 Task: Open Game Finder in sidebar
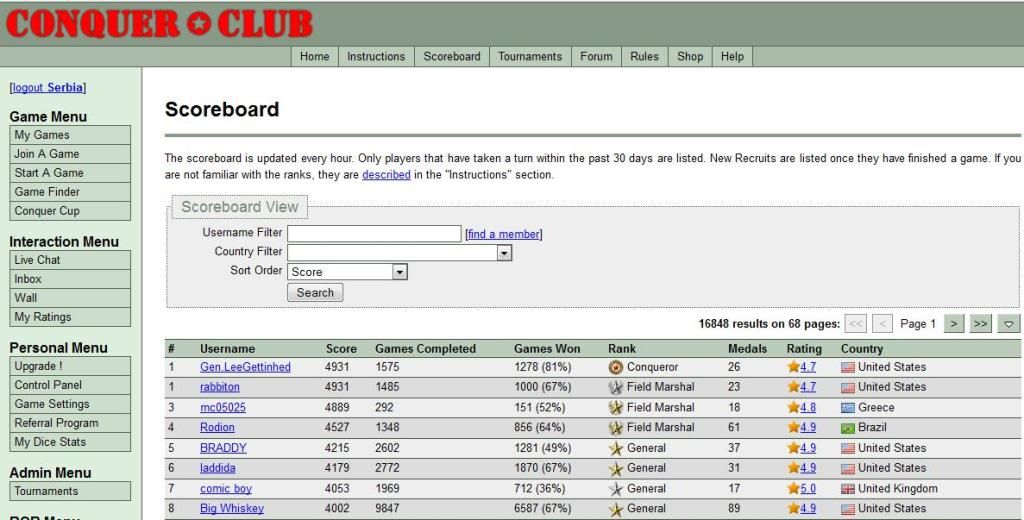coord(70,192)
